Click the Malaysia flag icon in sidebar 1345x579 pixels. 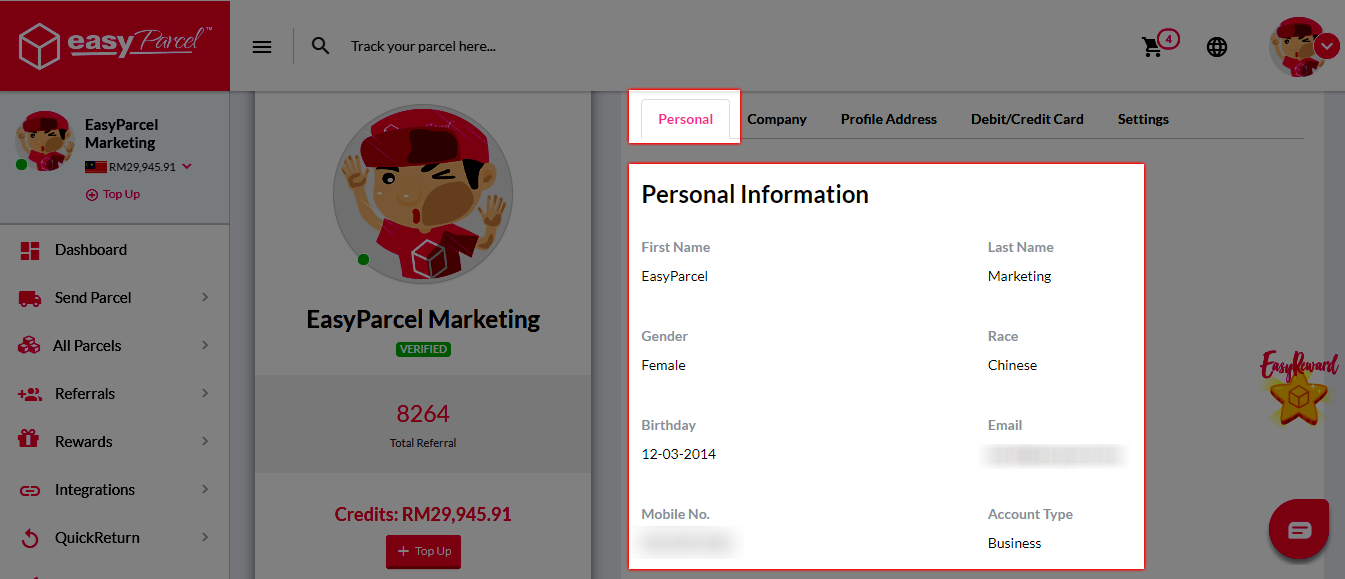click(x=96, y=167)
